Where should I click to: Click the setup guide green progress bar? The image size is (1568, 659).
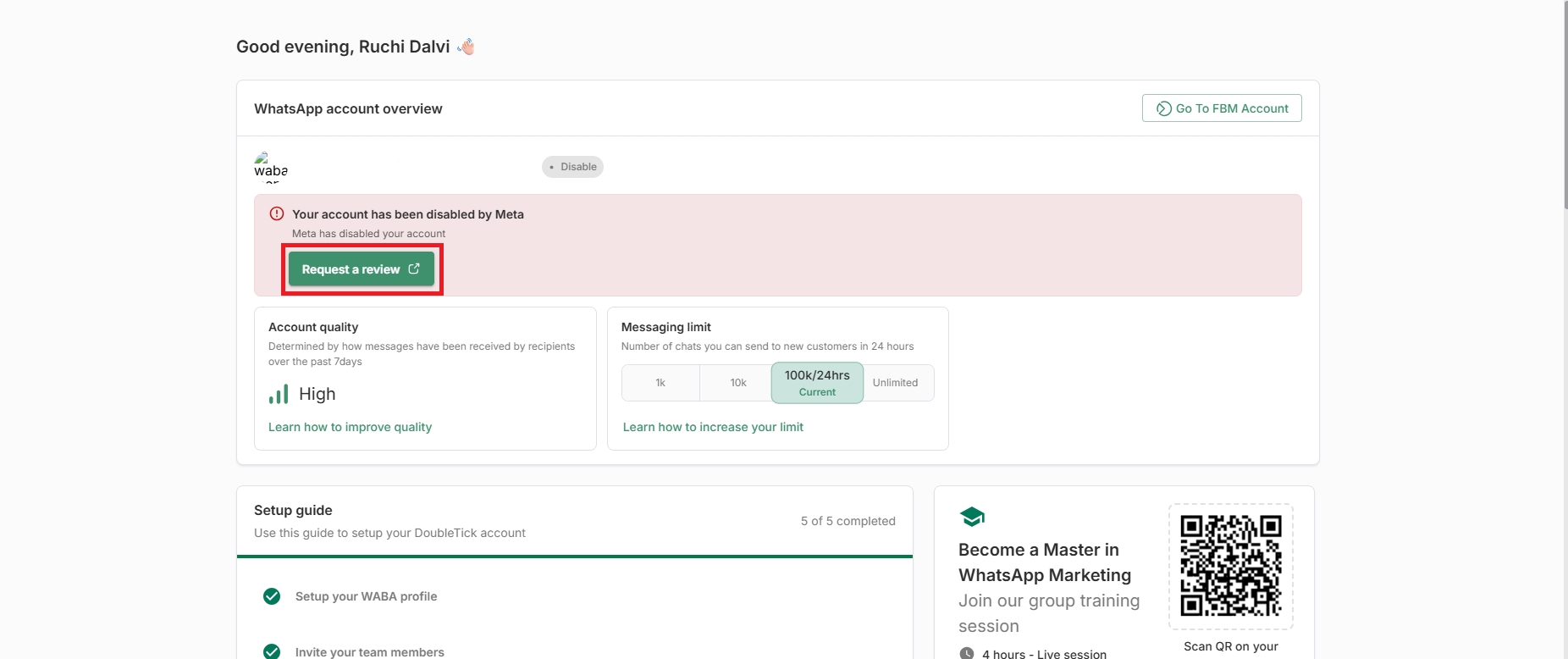click(574, 557)
